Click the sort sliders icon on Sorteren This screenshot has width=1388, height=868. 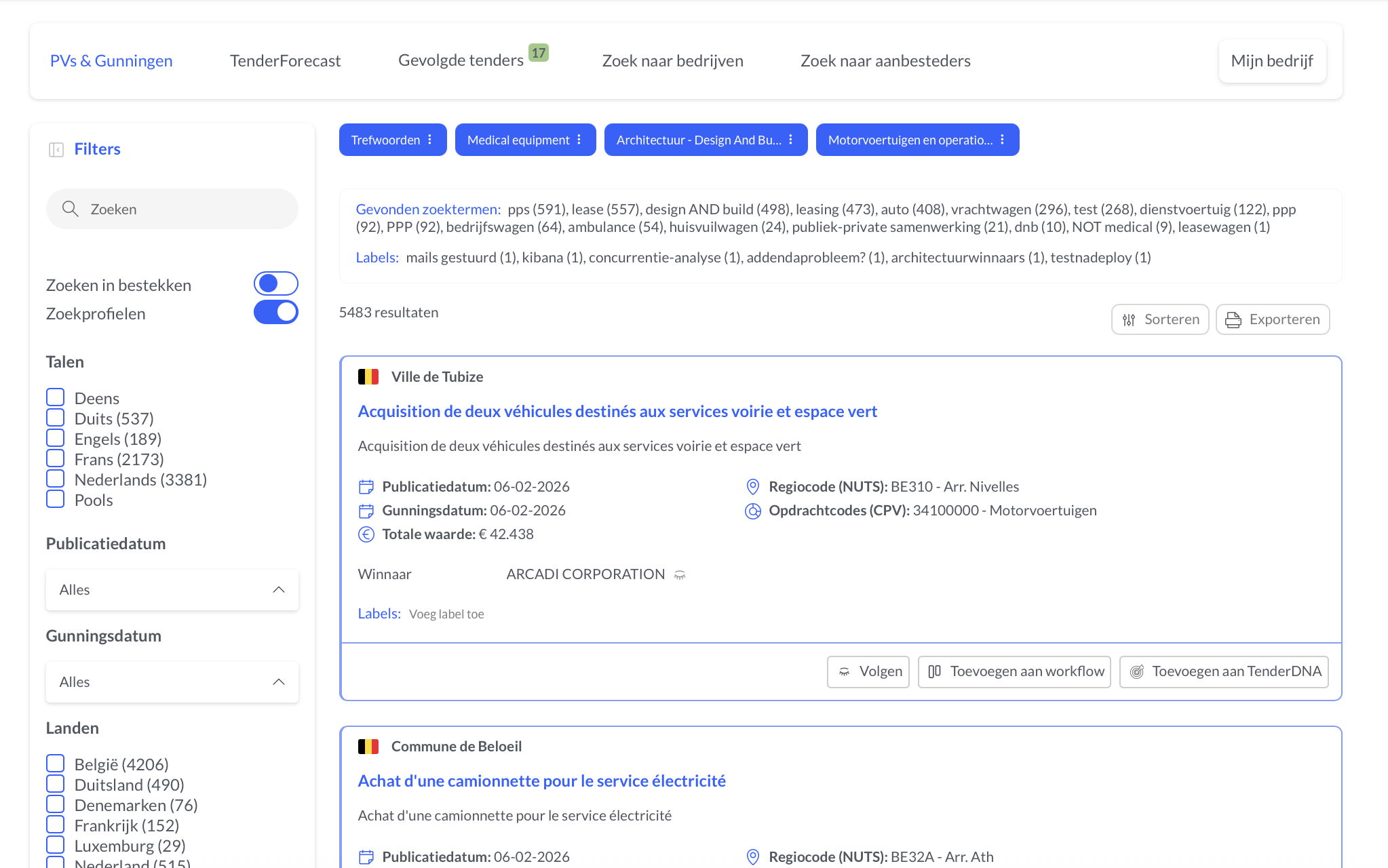pyautogui.click(x=1129, y=319)
